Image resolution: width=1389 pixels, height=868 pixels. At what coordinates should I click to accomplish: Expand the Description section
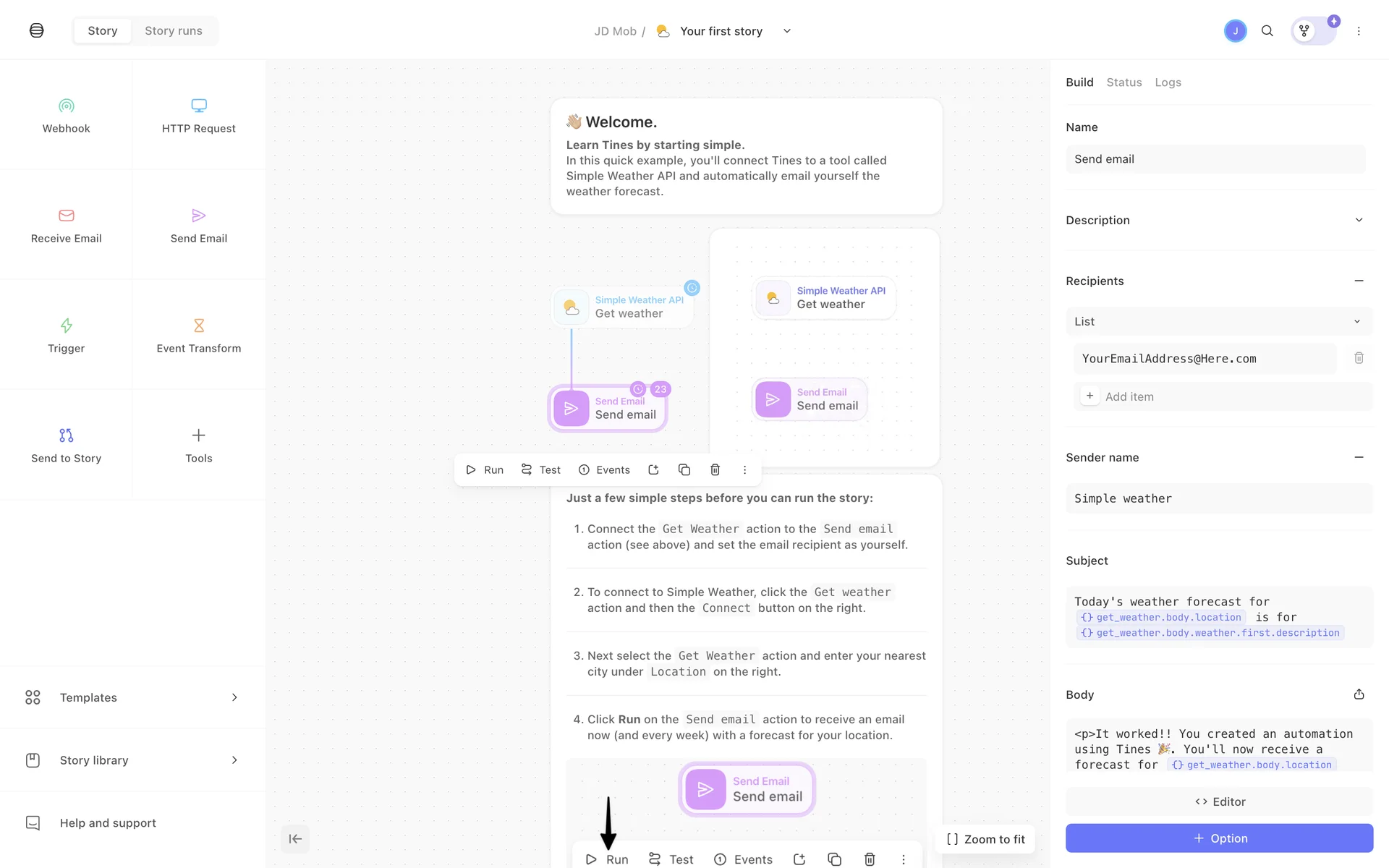(x=1359, y=220)
